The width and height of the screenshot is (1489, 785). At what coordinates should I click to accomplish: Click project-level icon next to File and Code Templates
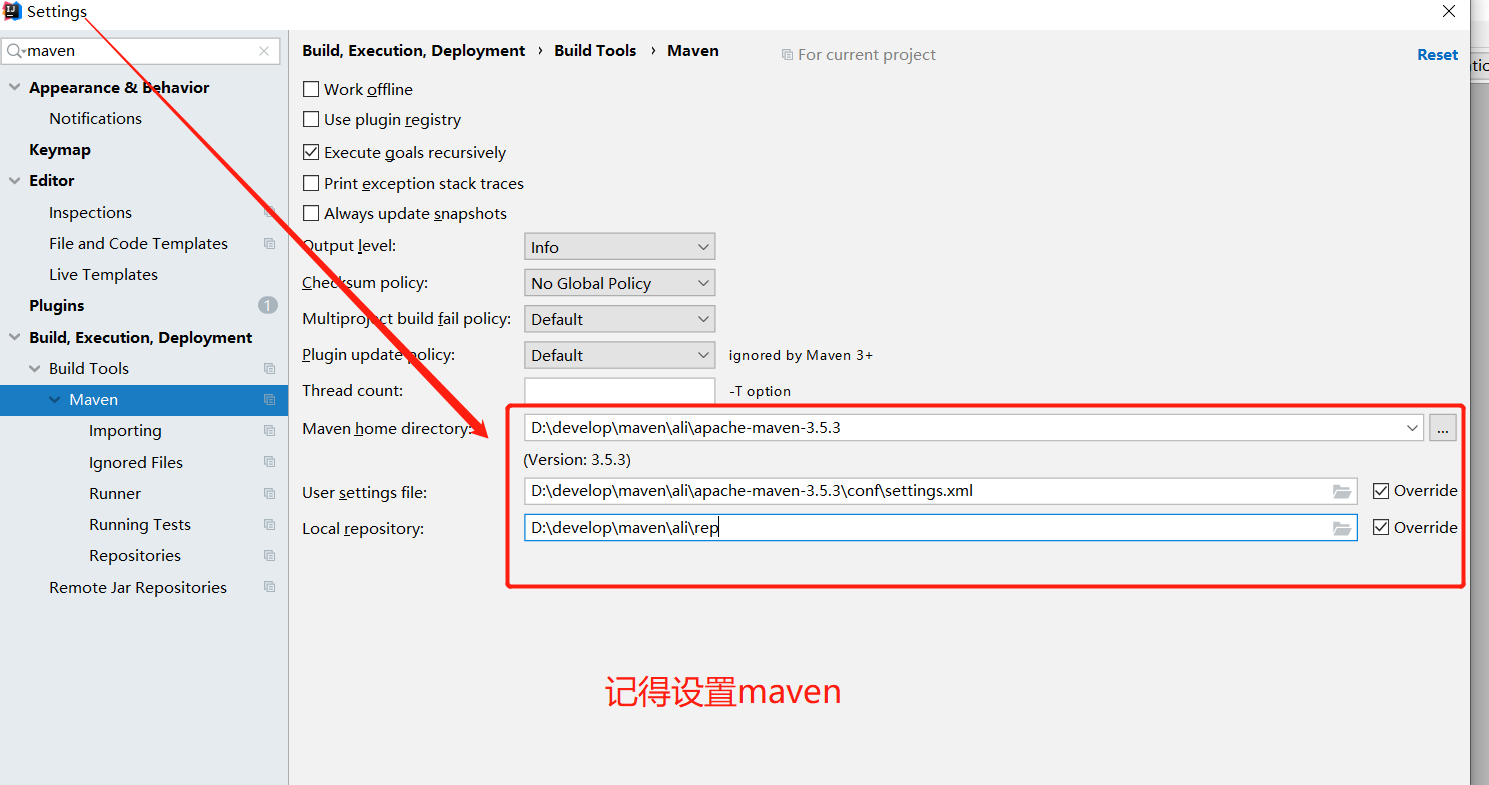tap(269, 243)
